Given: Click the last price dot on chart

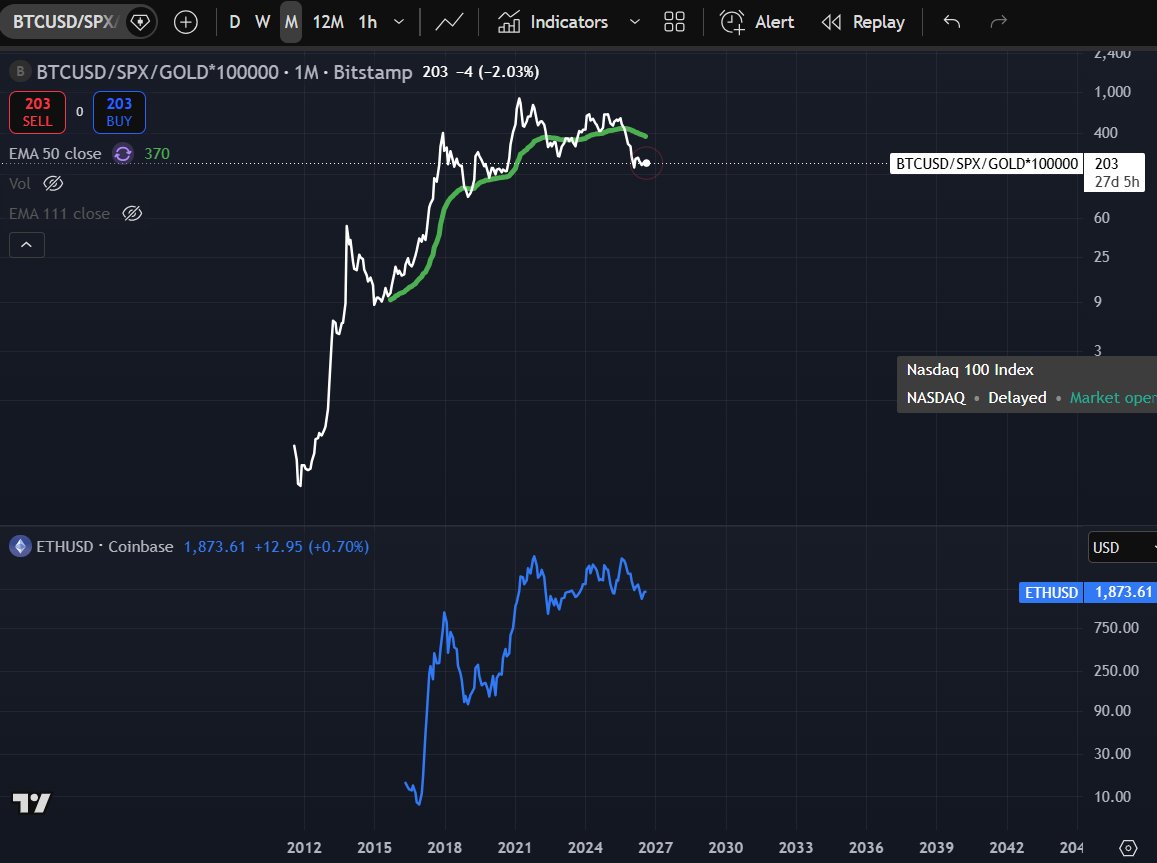Looking at the screenshot, I should coord(646,163).
